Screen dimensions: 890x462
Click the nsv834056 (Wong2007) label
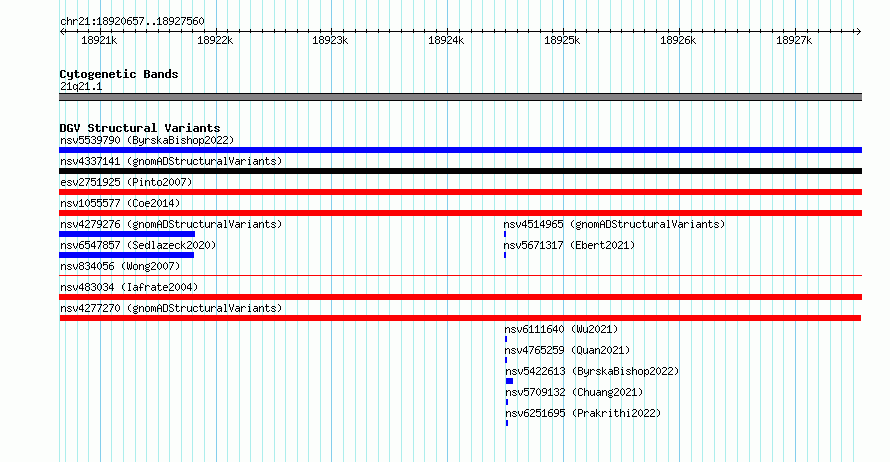[x=120, y=266]
